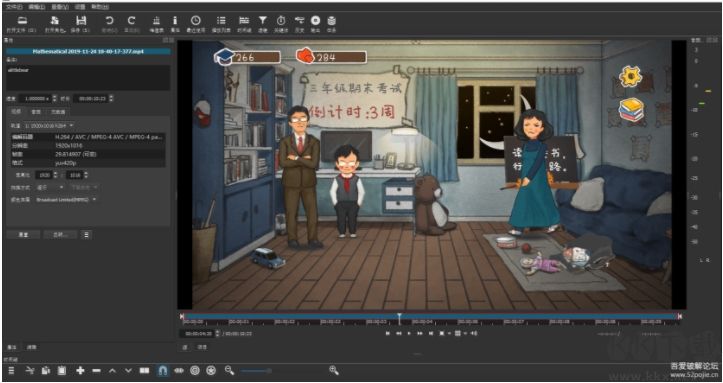Open the first menu in the menu bar

click(14, 7)
